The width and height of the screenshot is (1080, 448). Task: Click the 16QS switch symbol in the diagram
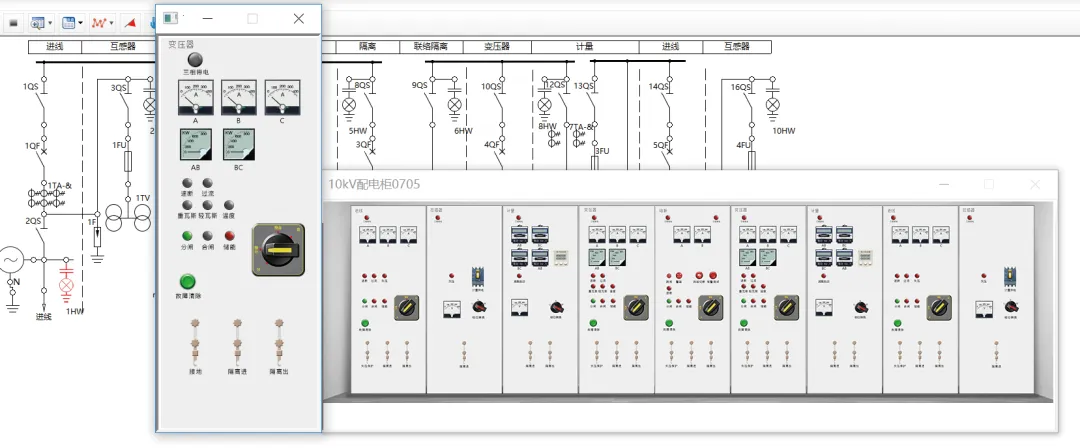point(751,102)
